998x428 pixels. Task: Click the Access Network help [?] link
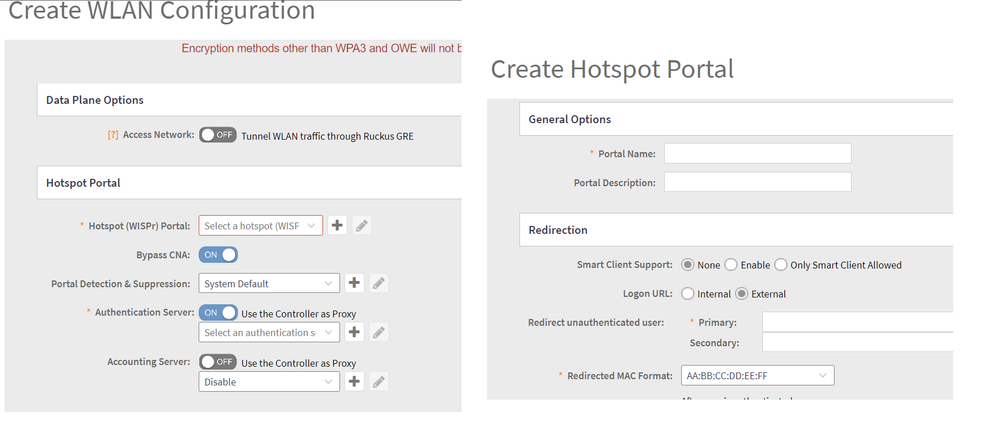click(x=113, y=135)
